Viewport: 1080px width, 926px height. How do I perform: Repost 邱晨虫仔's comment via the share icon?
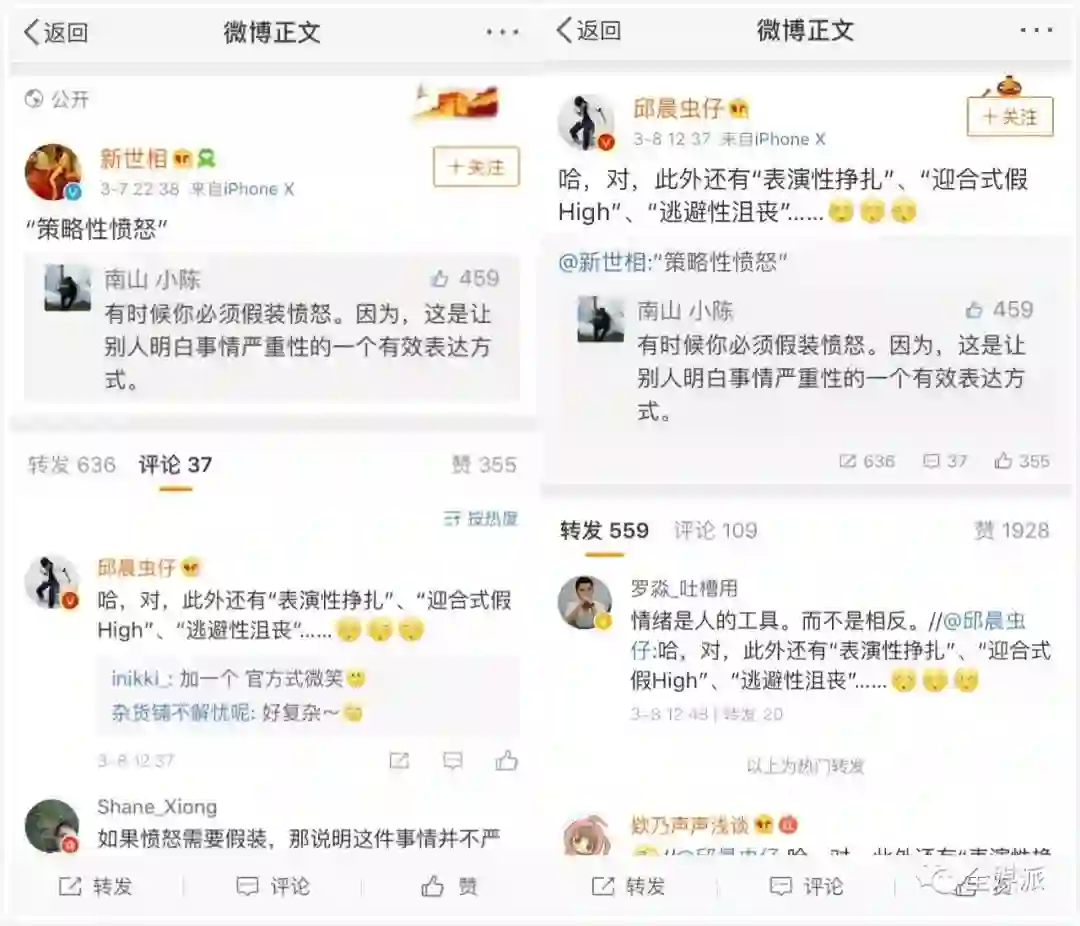399,761
